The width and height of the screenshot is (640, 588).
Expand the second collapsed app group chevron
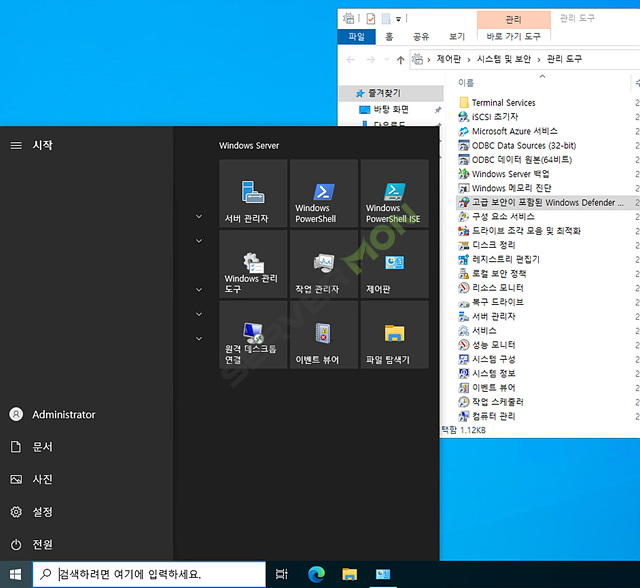pos(199,241)
